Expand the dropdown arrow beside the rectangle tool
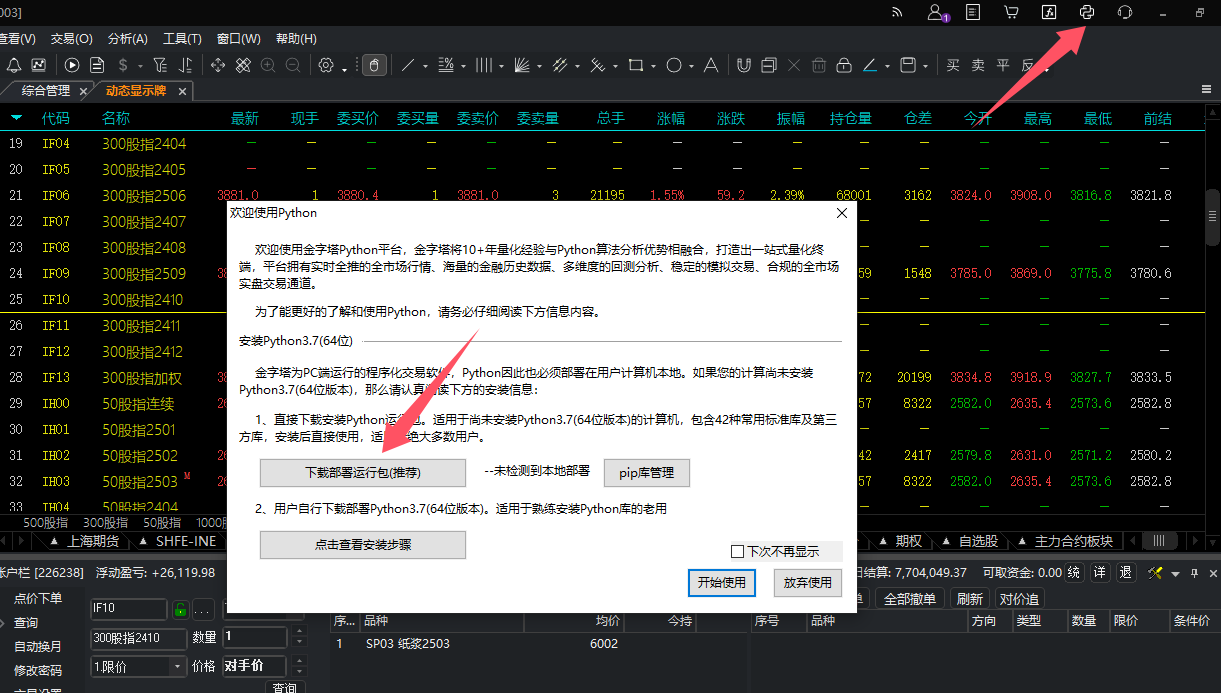The height and width of the screenshot is (693, 1221). [653, 66]
